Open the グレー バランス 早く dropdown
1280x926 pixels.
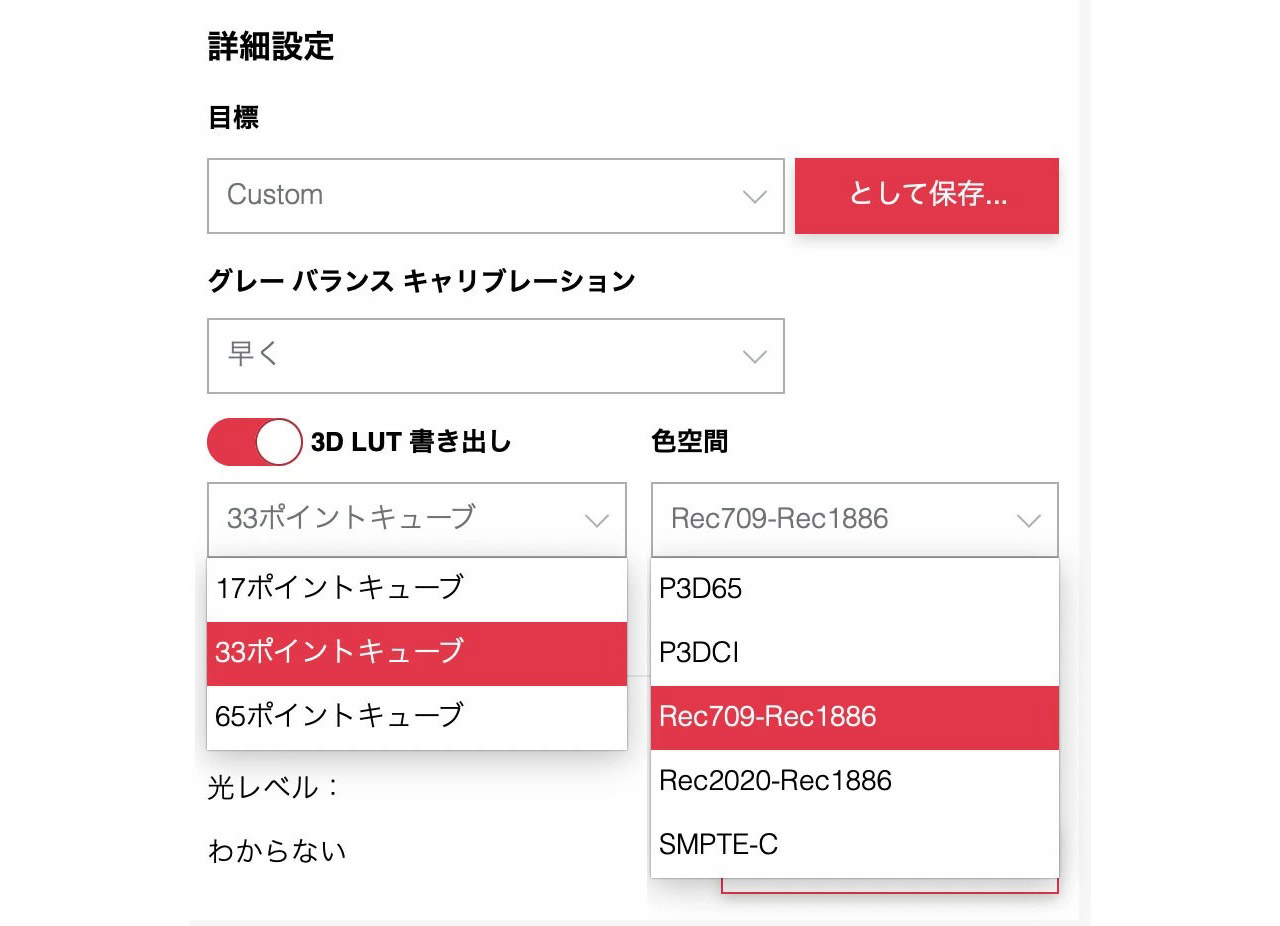point(495,356)
